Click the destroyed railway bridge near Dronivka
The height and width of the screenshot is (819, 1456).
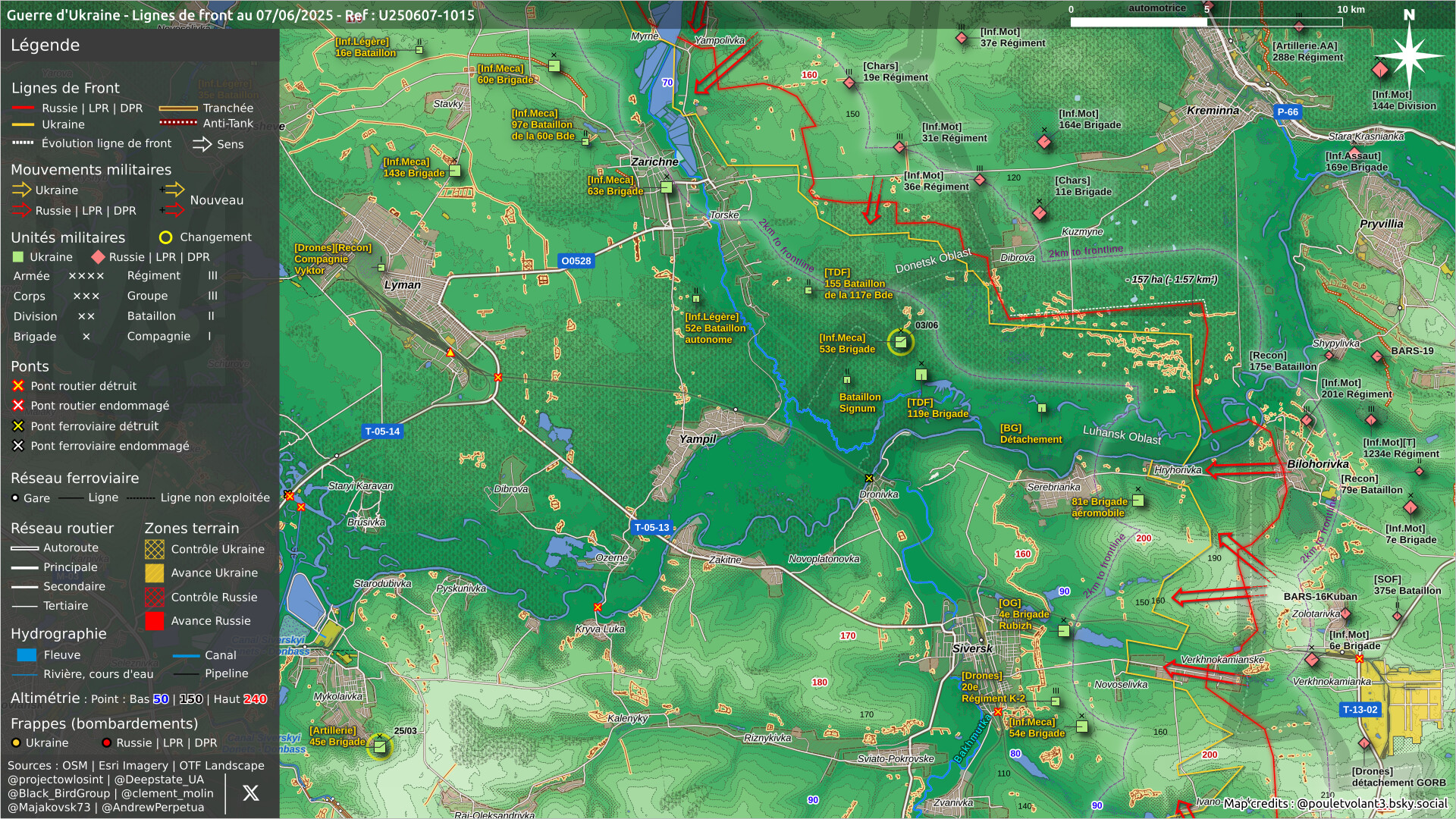click(x=869, y=479)
